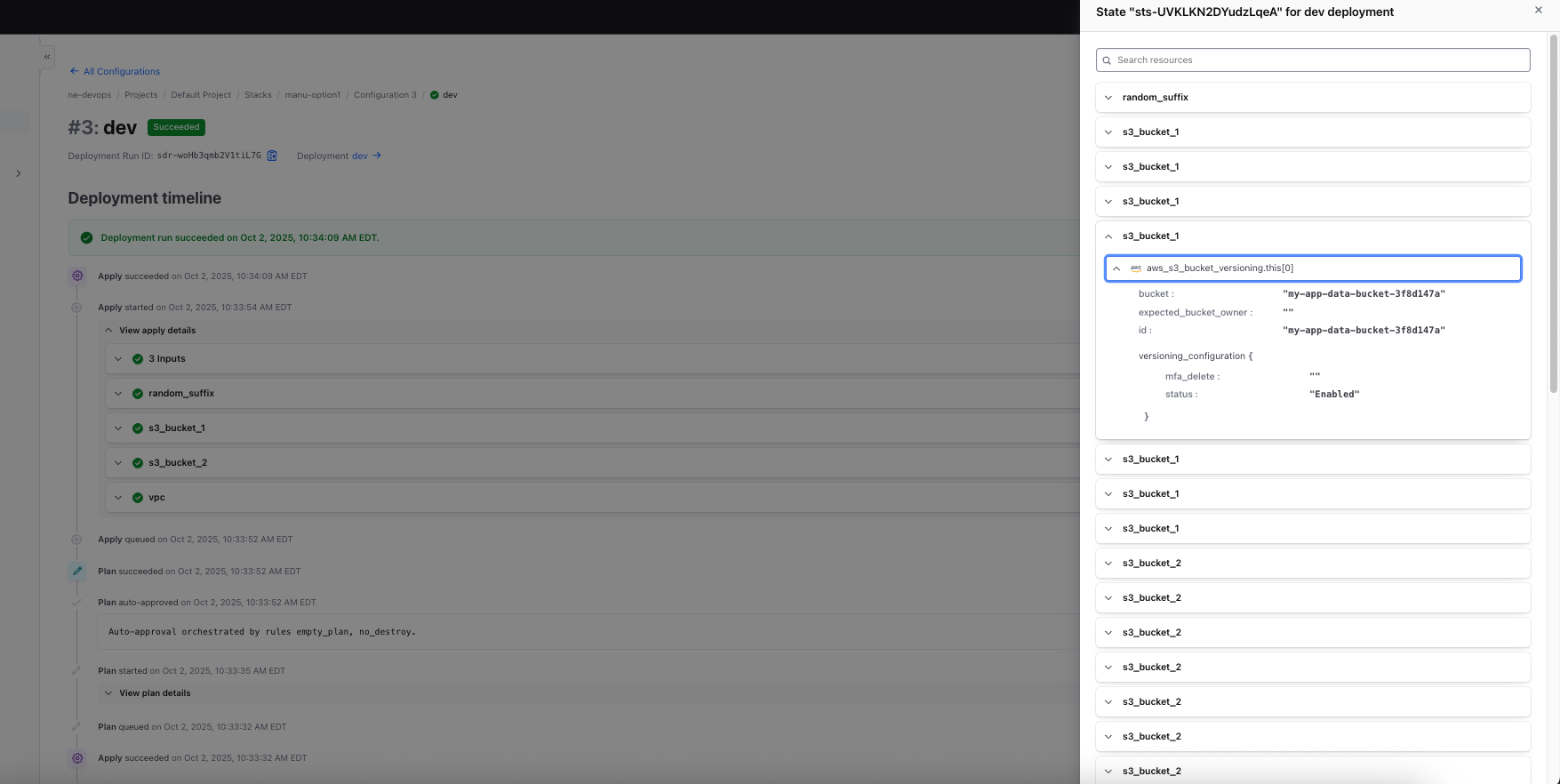Expand the random_suffix state resource

click(x=1108, y=98)
